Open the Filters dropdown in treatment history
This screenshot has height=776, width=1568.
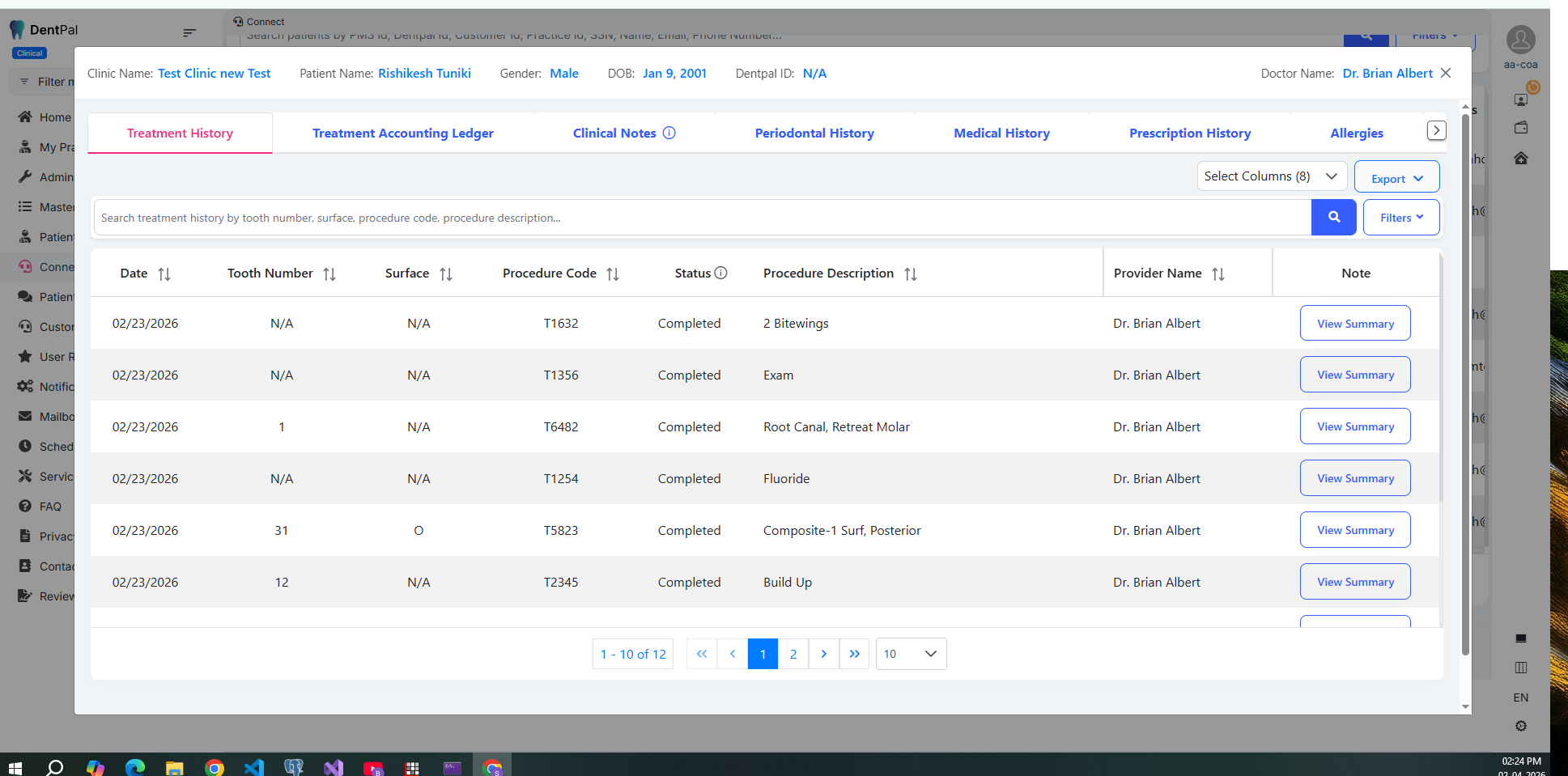click(1400, 218)
